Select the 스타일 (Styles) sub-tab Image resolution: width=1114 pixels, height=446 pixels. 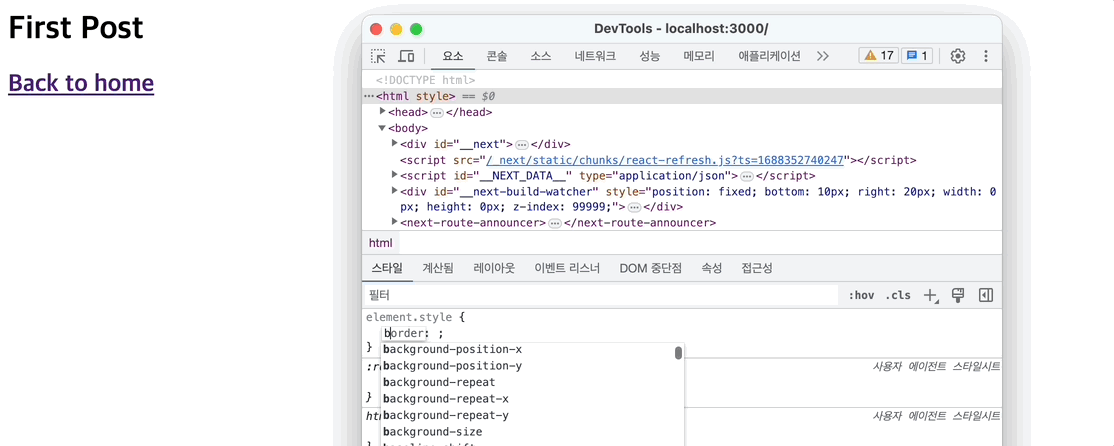[387, 268]
